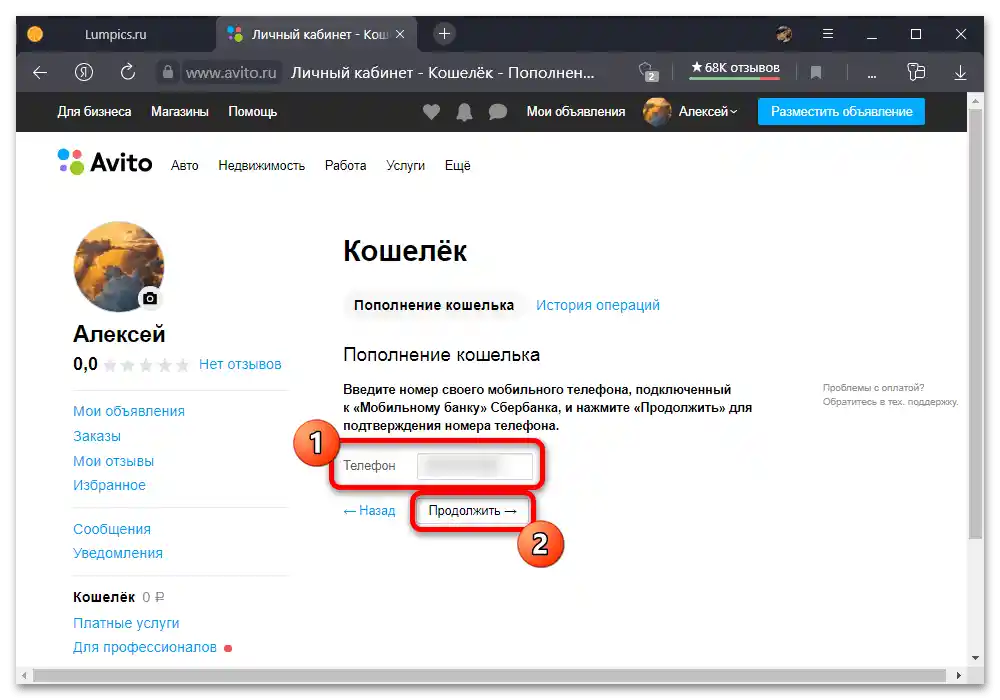The width and height of the screenshot is (1000, 700).
Task: Open Помощь in top bar
Action: (253, 112)
